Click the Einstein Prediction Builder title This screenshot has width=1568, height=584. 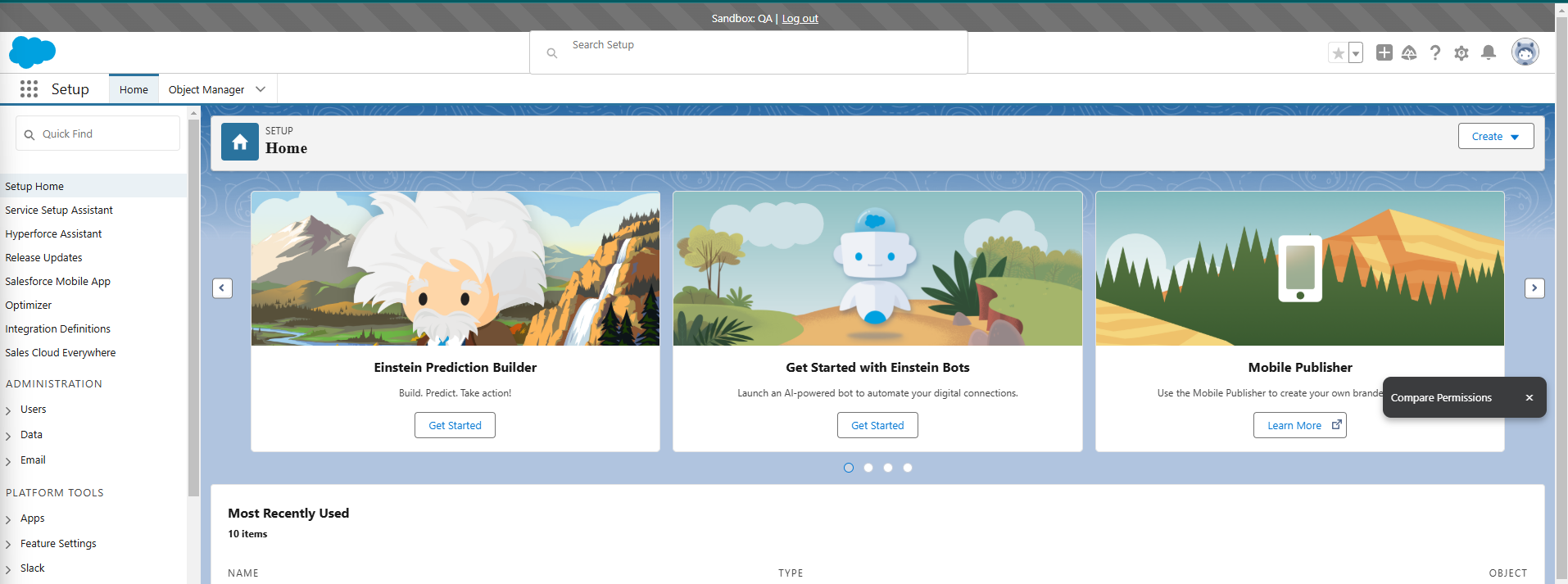tap(455, 367)
